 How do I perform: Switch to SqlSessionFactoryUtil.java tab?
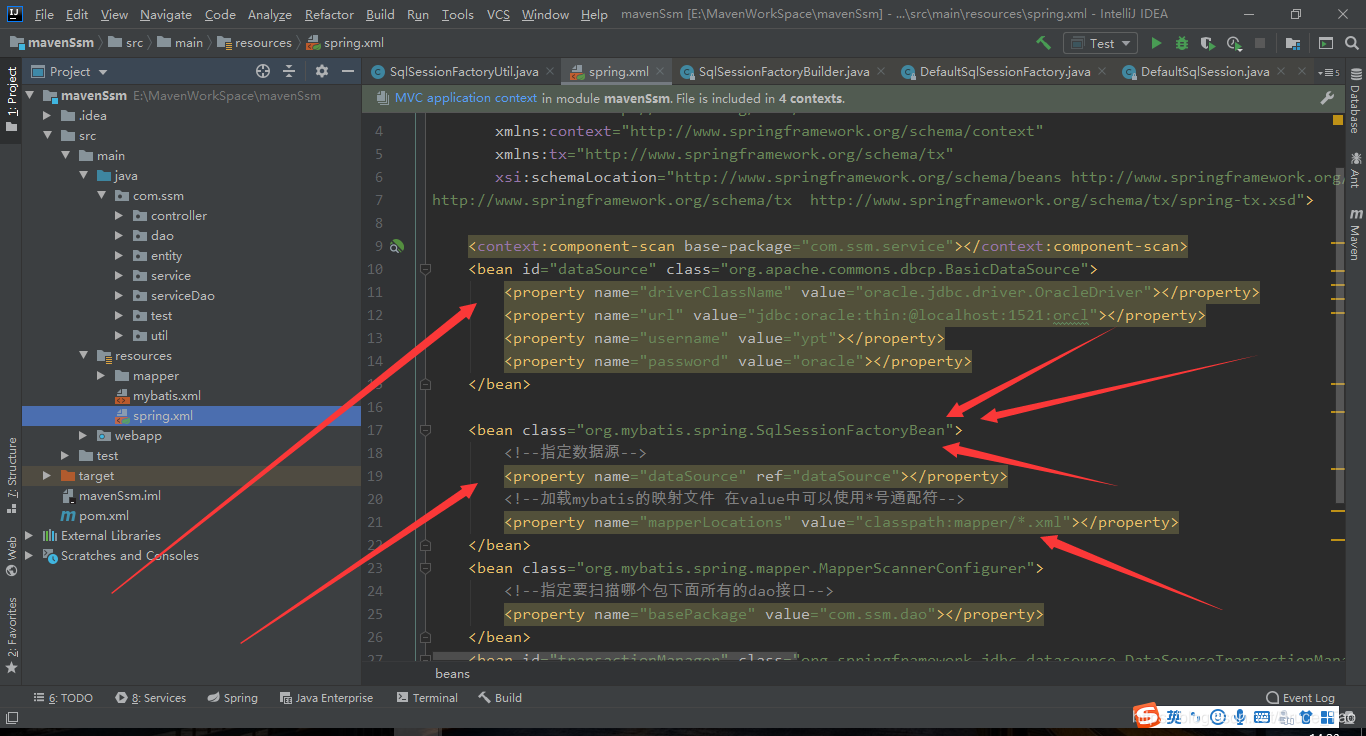point(464,72)
